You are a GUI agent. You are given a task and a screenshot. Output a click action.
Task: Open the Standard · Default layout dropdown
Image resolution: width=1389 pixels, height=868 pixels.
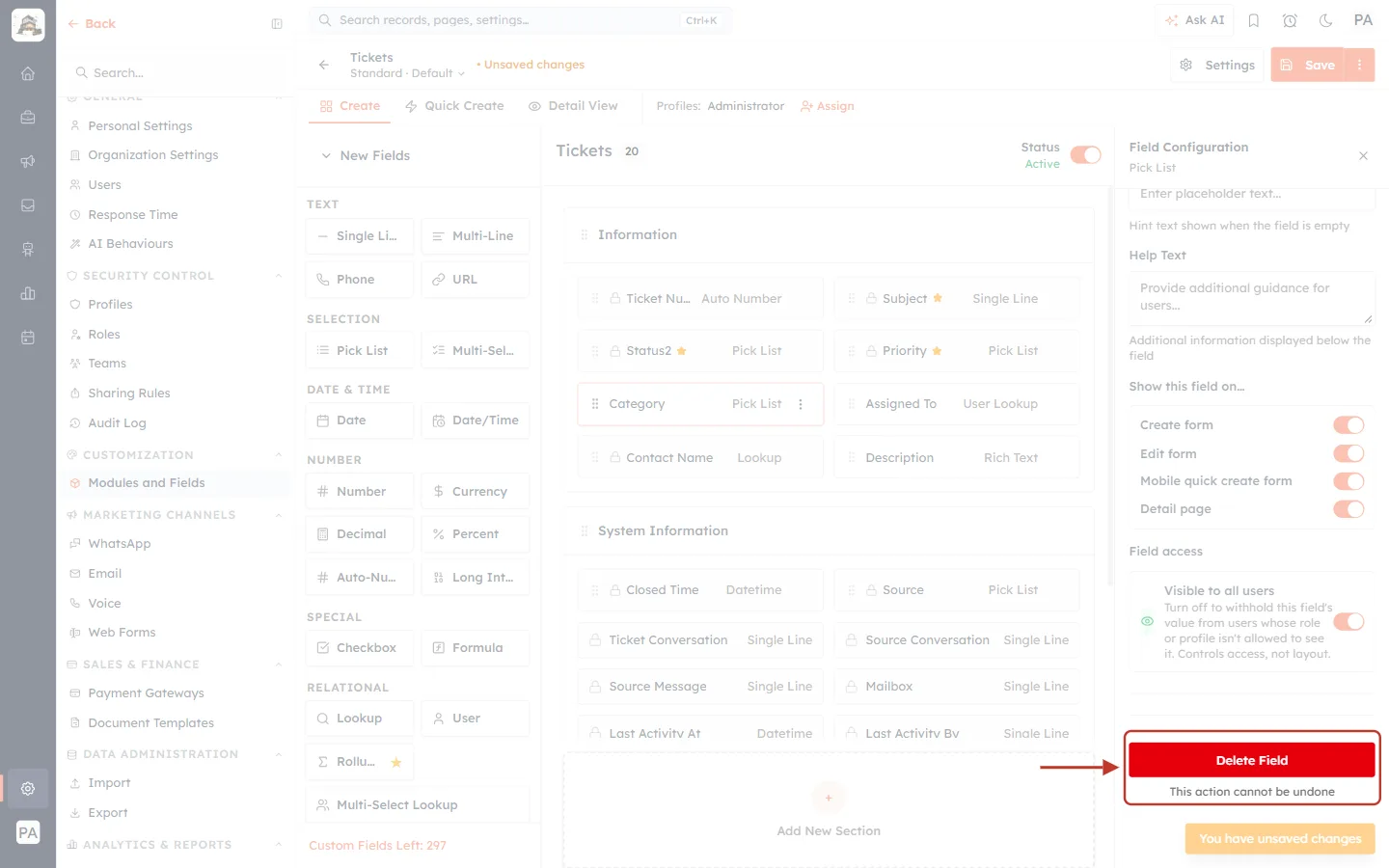[407, 73]
